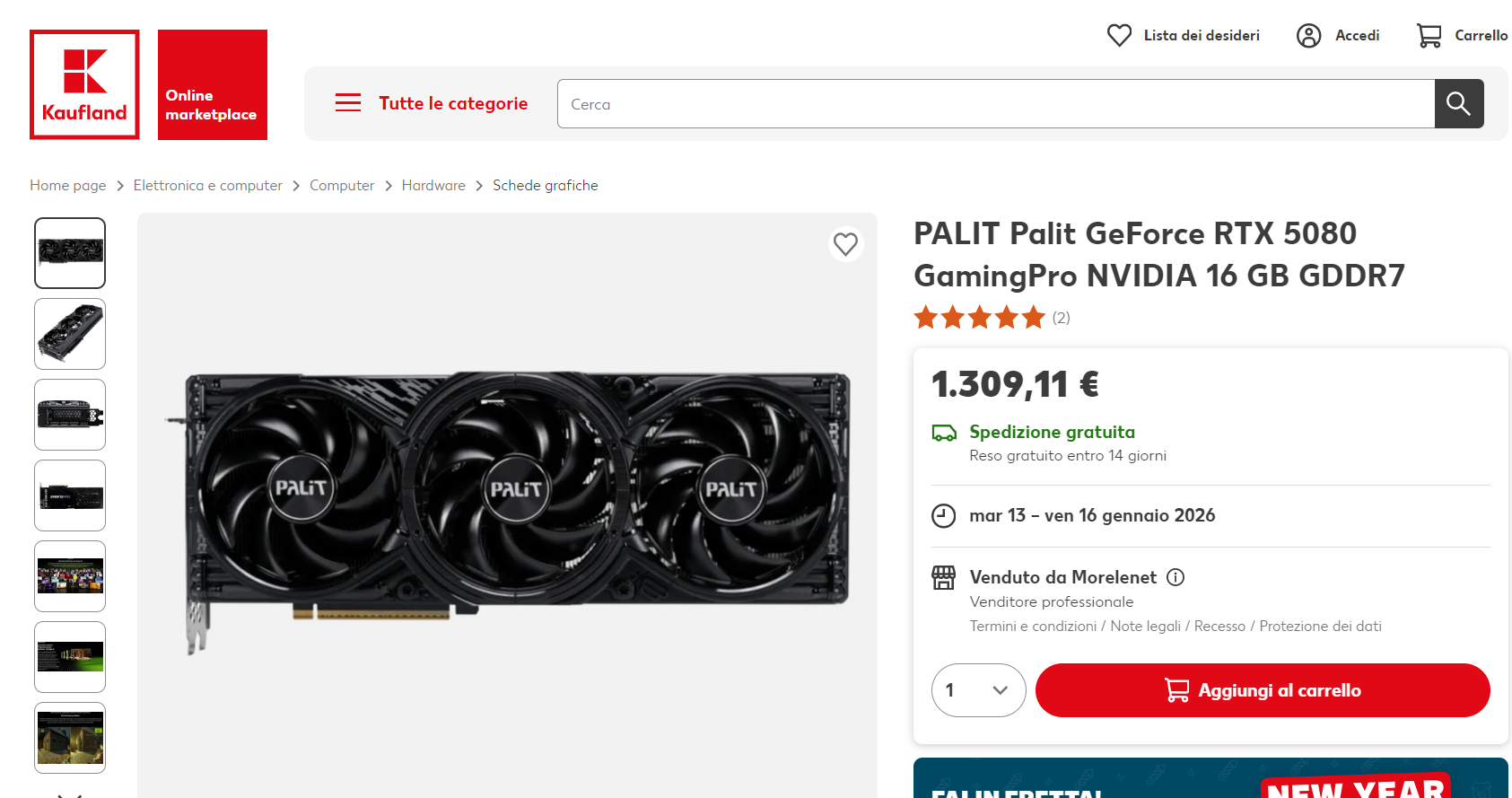Toggle the wishlist heart on the product image

pyautogui.click(x=845, y=244)
